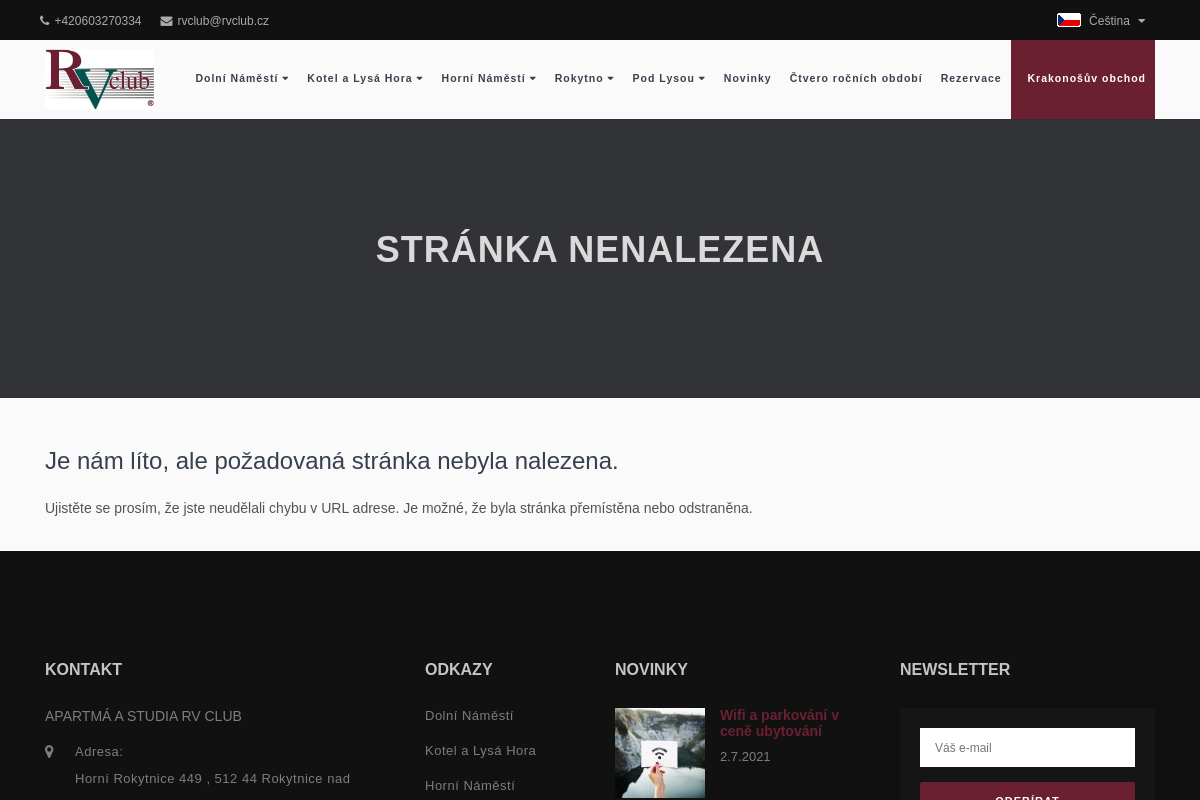Image resolution: width=1200 pixels, height=800 pixels.
Task: Open Čtvero ročních období page
Action: (856, 78)
